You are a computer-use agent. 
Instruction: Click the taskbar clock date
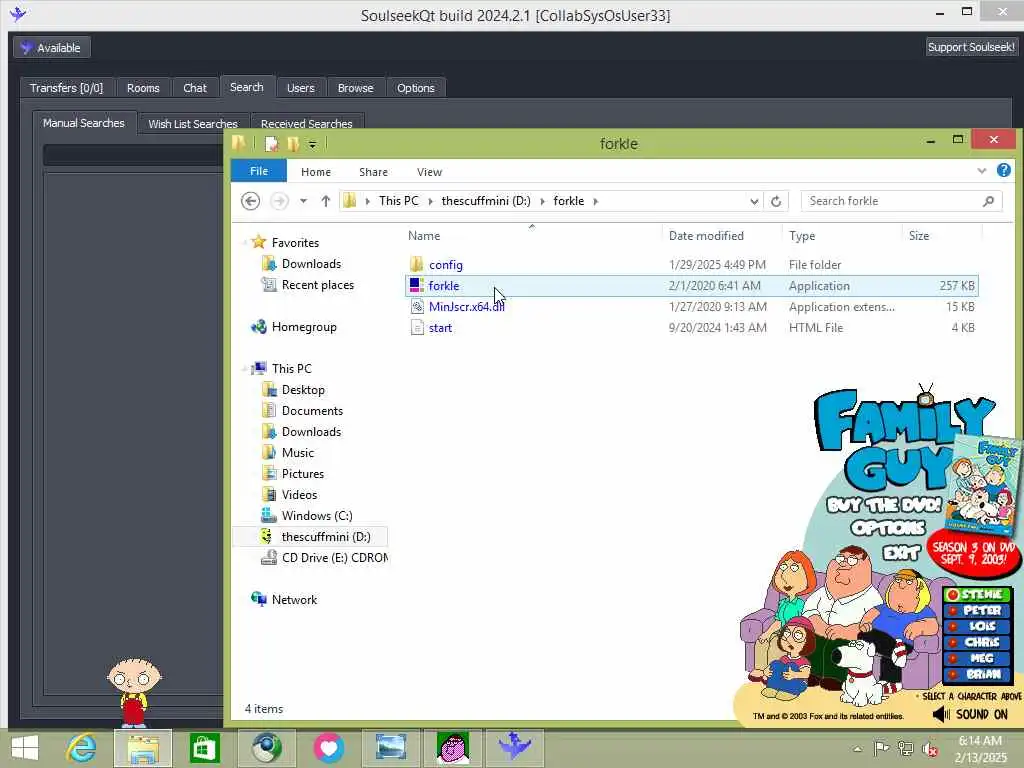pos(980,758)
